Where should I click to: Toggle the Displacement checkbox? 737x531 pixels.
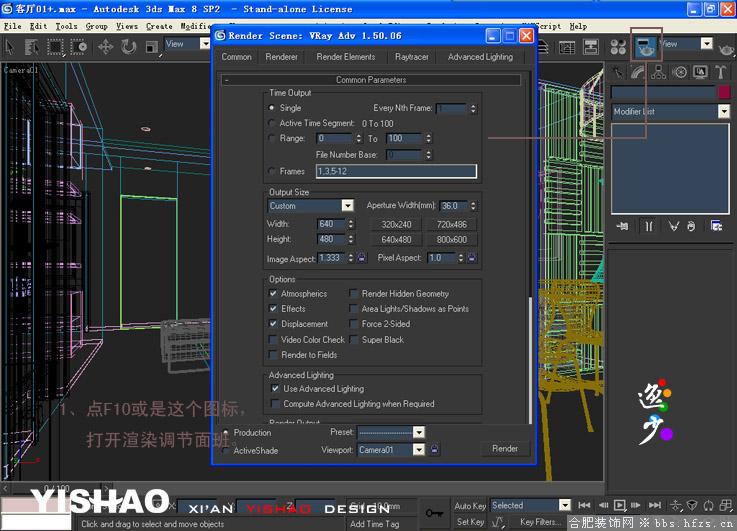(x=273, y=324)
